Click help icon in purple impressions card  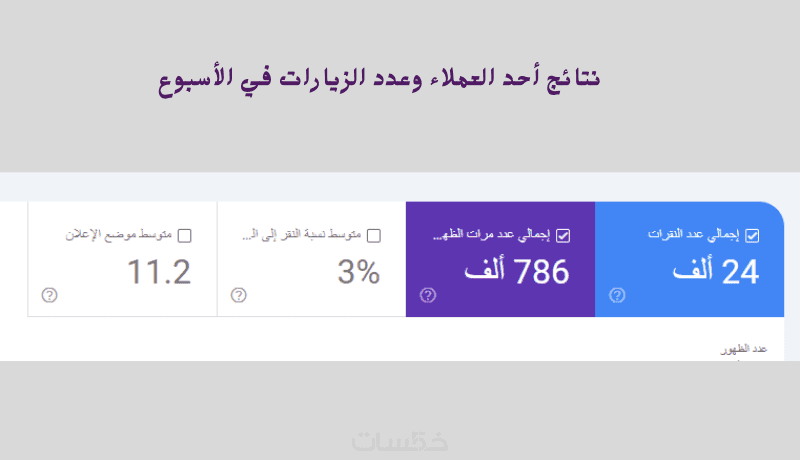point(428,295)
